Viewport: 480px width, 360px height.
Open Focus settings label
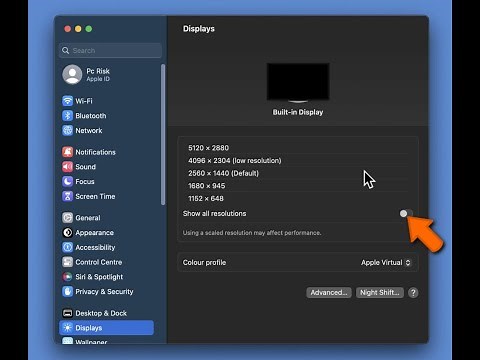coord(85,181)
